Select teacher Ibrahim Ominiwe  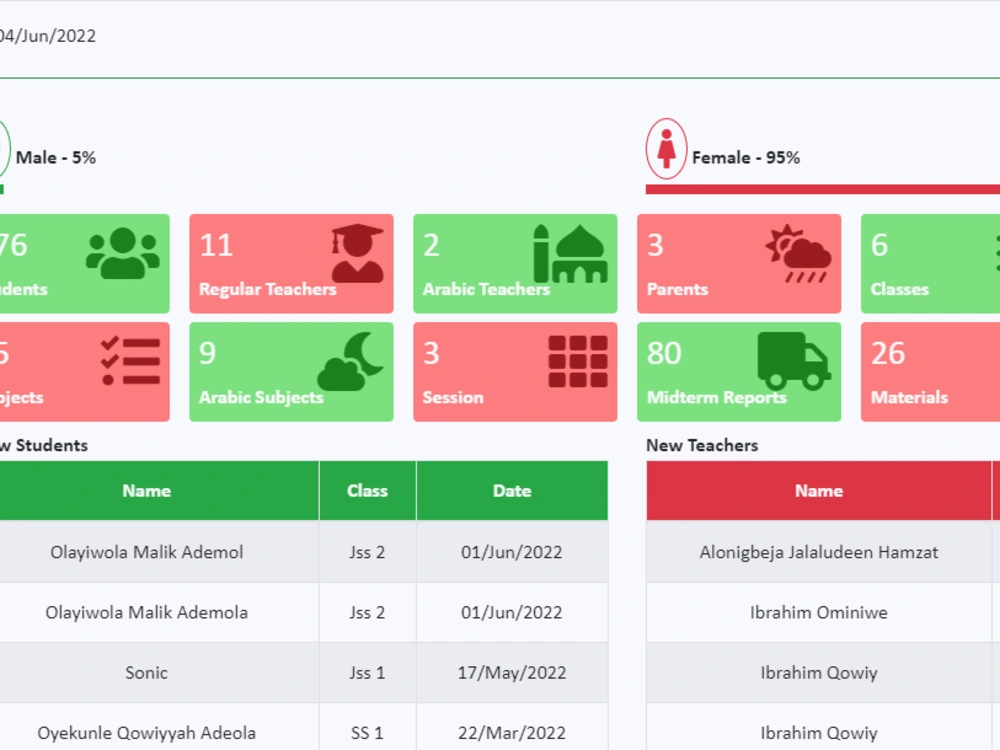pos(818,612)
